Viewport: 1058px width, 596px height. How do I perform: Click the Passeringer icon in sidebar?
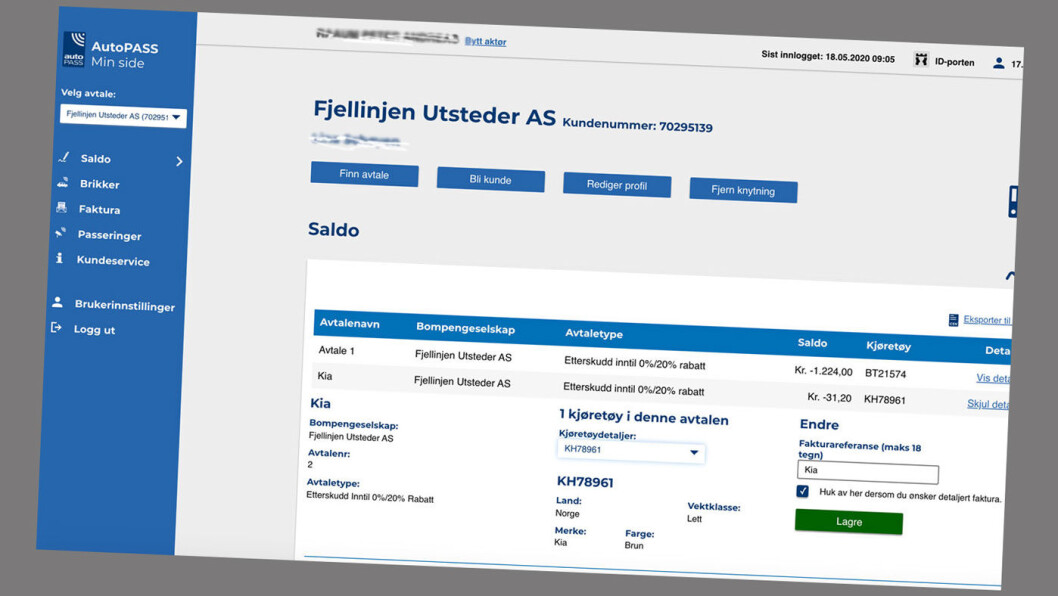61,233
